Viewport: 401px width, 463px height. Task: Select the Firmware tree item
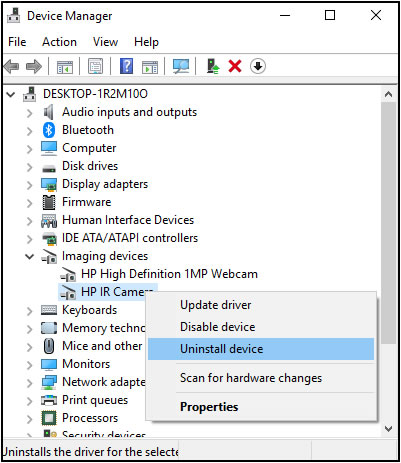87,202
